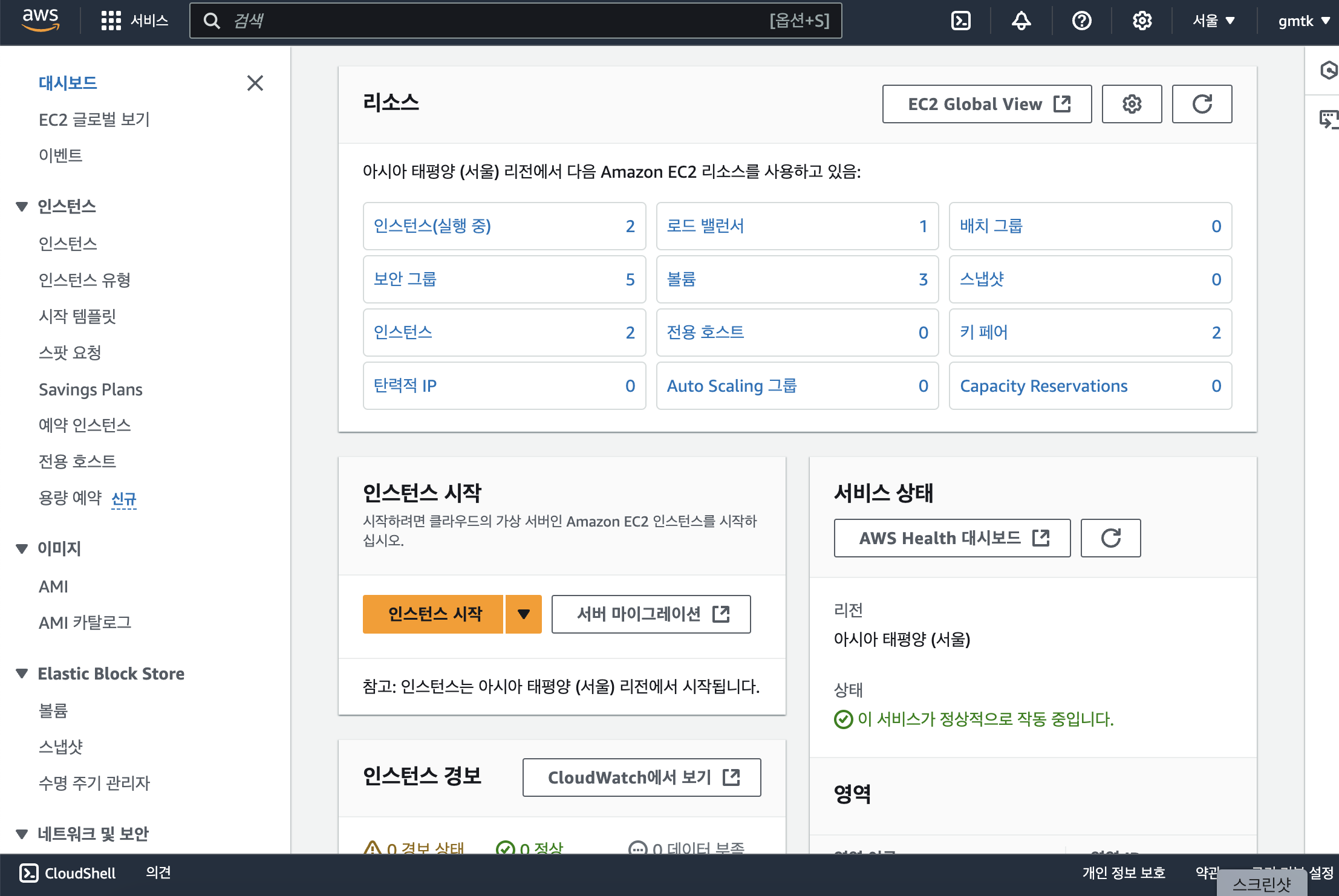
Task: Refresh the 리소스 panel
Action: tap(1202, 104)
